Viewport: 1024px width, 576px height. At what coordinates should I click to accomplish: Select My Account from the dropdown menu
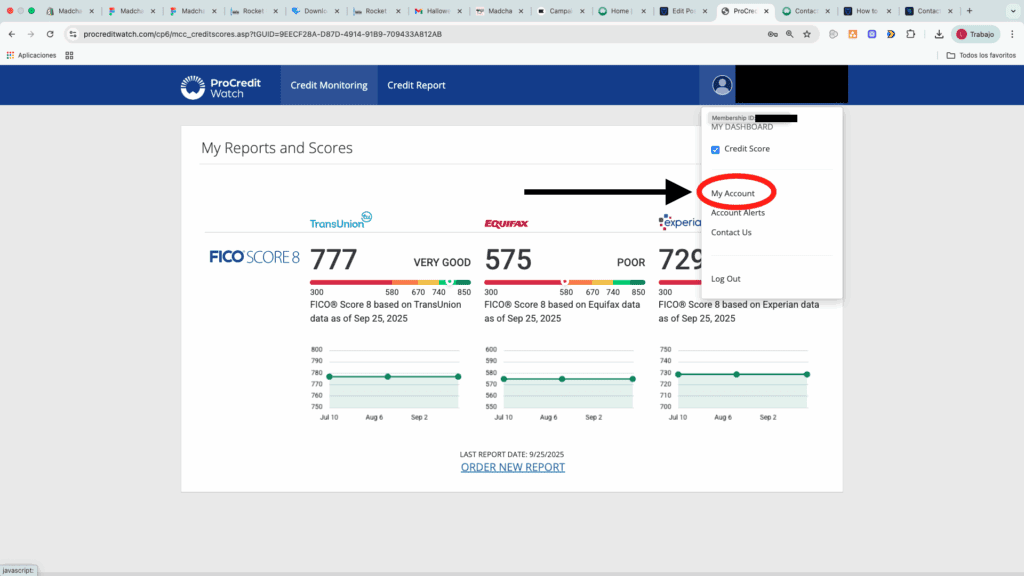(x=732, y=193)
